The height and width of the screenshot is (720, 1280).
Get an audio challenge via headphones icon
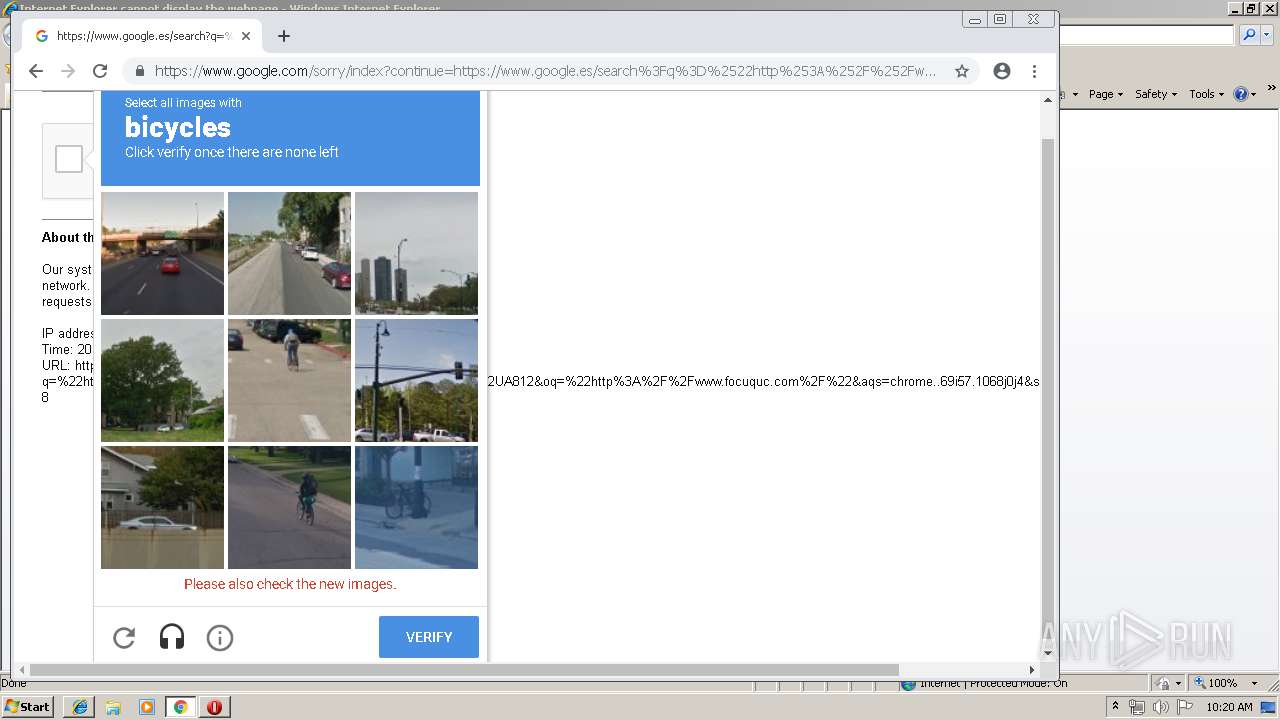click(172, 637)
